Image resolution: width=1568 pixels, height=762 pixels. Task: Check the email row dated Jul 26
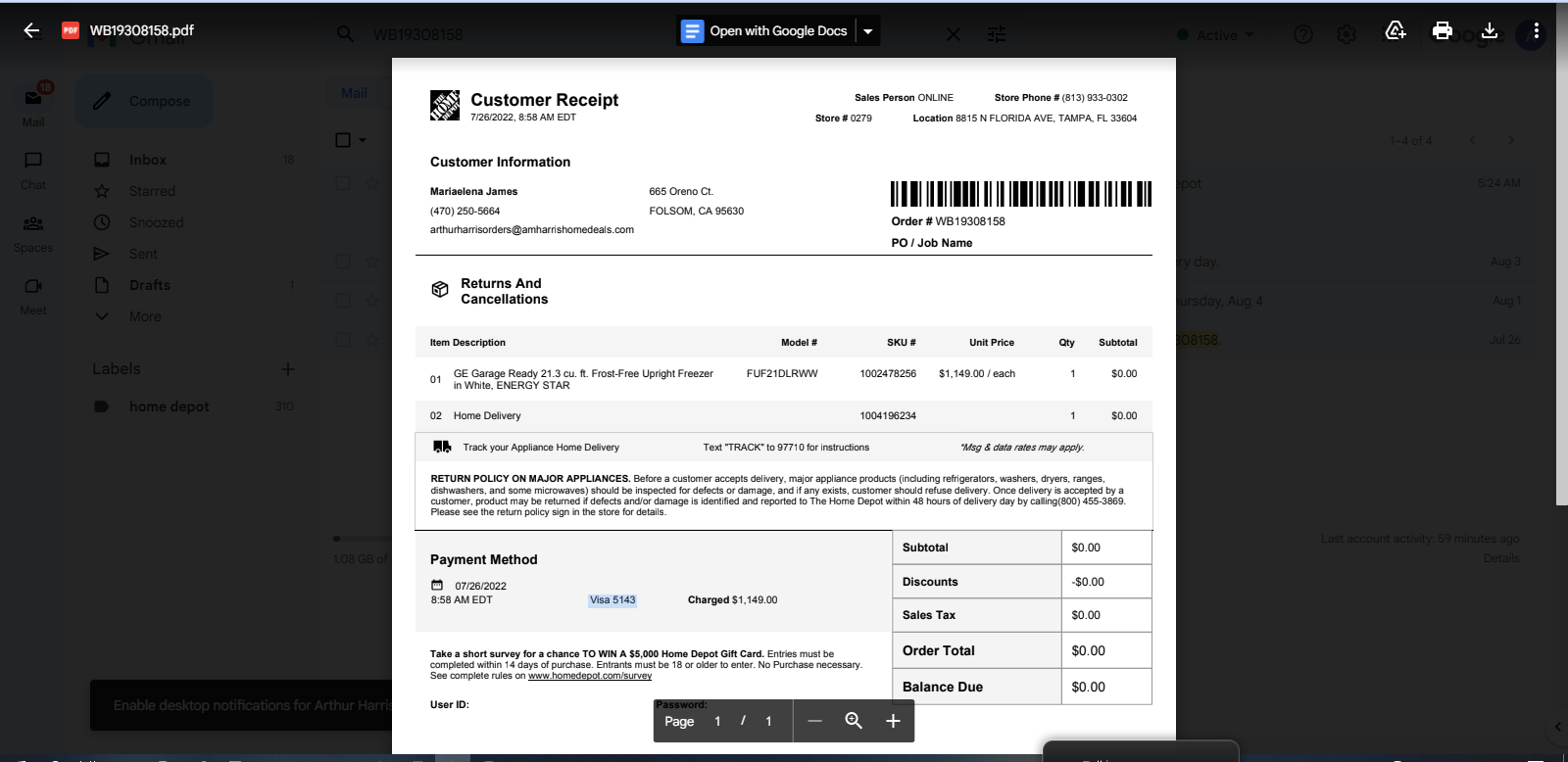tap(343, 340)
